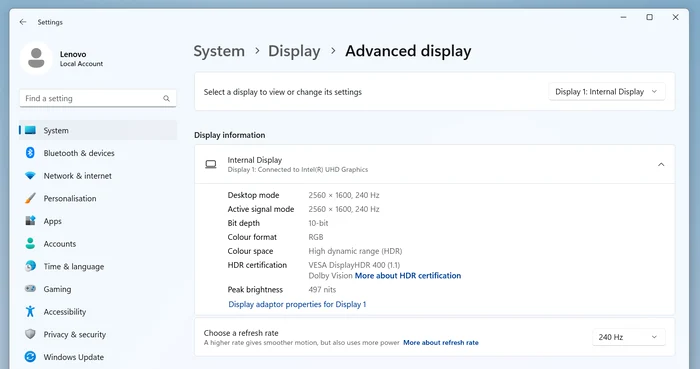700x369 pixels.
Task: Click the Desktop mode value 2560 × 1600, 240 Hz
Action: coord(344,195)
